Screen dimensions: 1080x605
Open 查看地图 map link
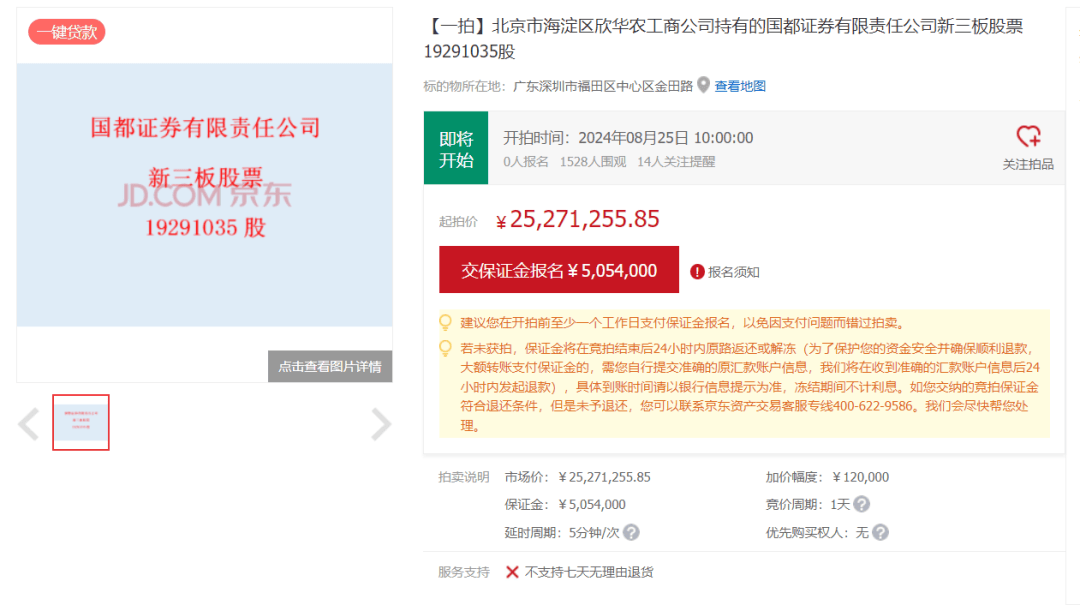coord(740,86)
